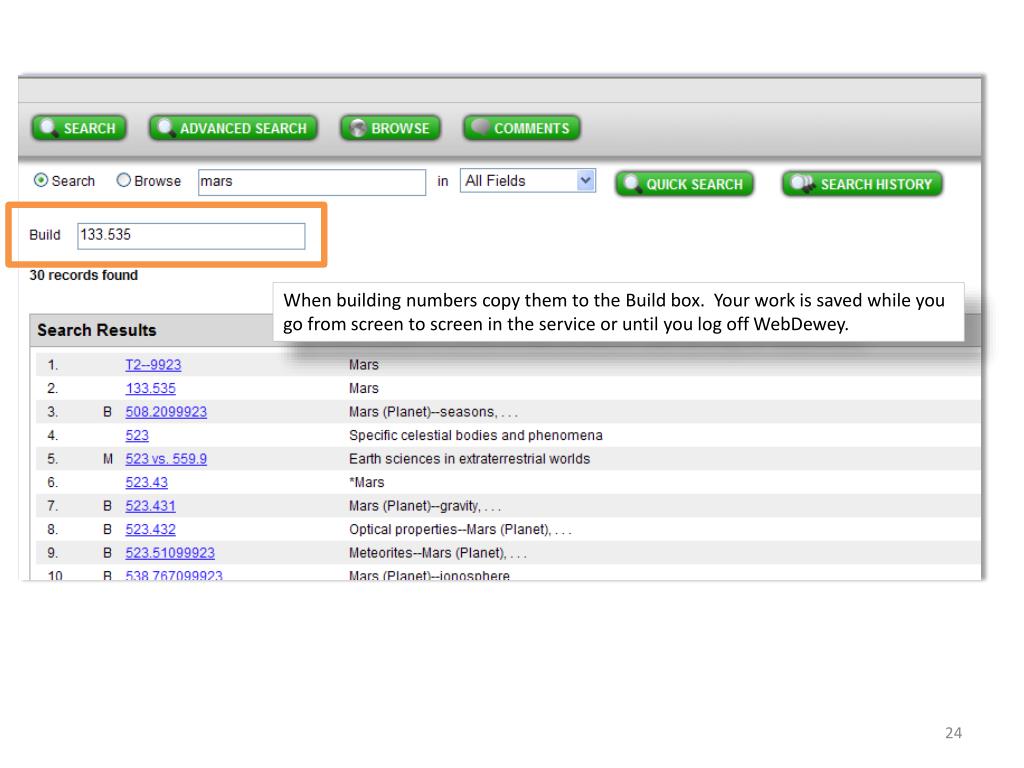Click '*Mars' caption in row 6

click(367, 483)
